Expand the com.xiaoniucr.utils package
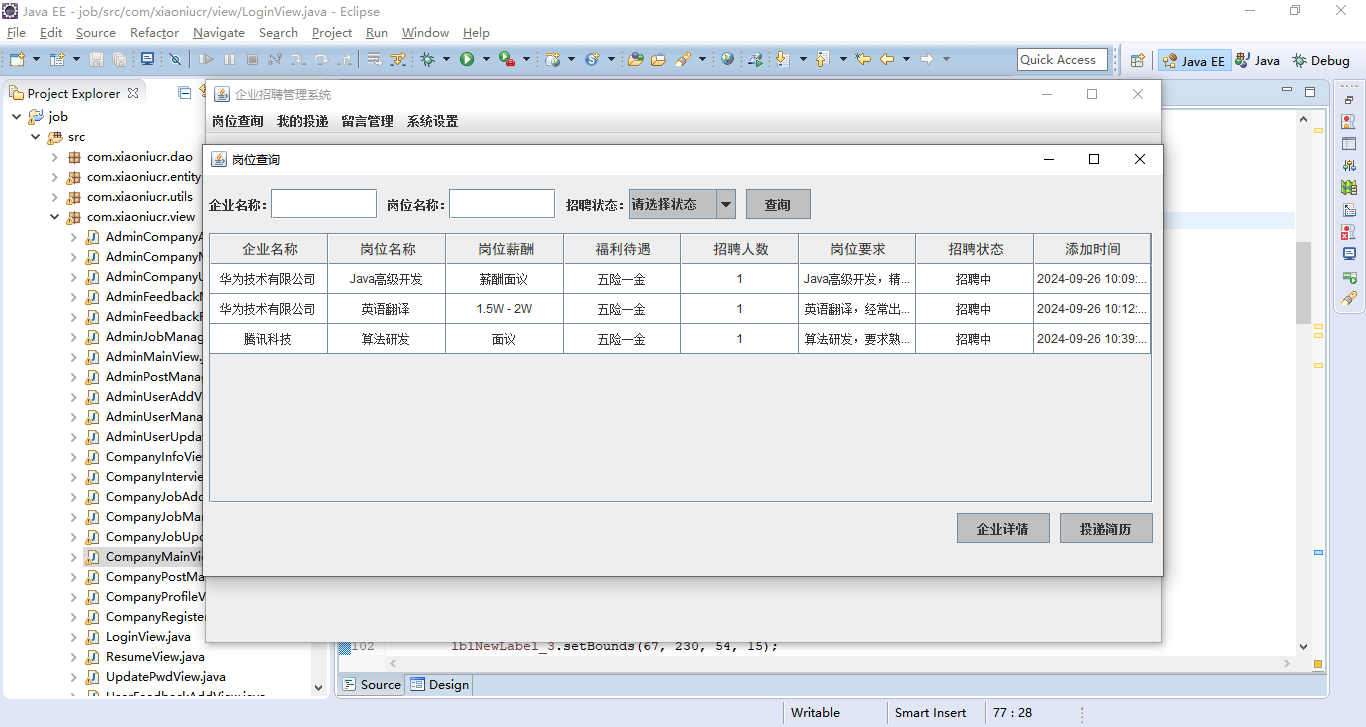 (x=55, y=196)
